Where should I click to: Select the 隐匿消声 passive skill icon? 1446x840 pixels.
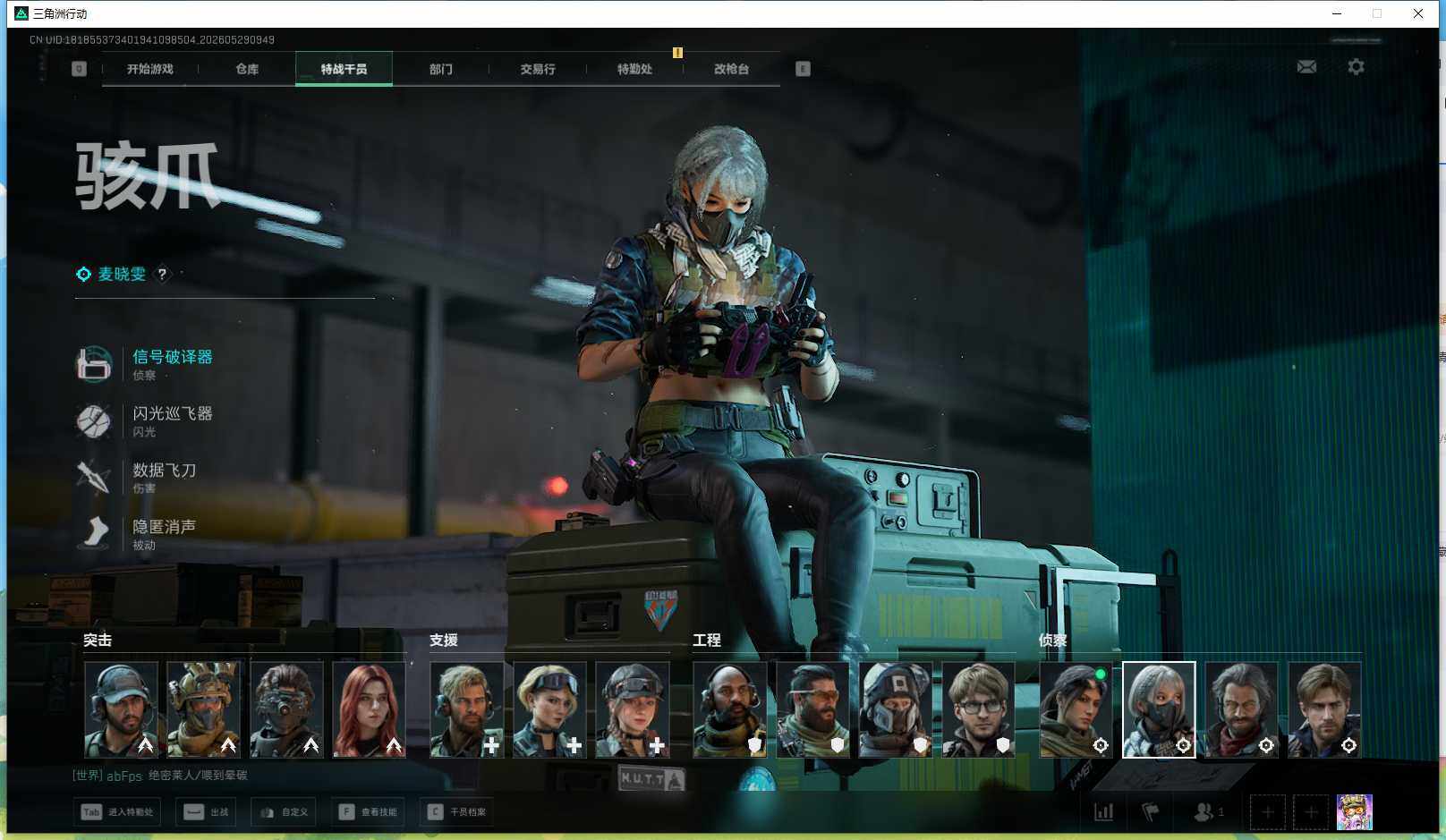[94, 533]
